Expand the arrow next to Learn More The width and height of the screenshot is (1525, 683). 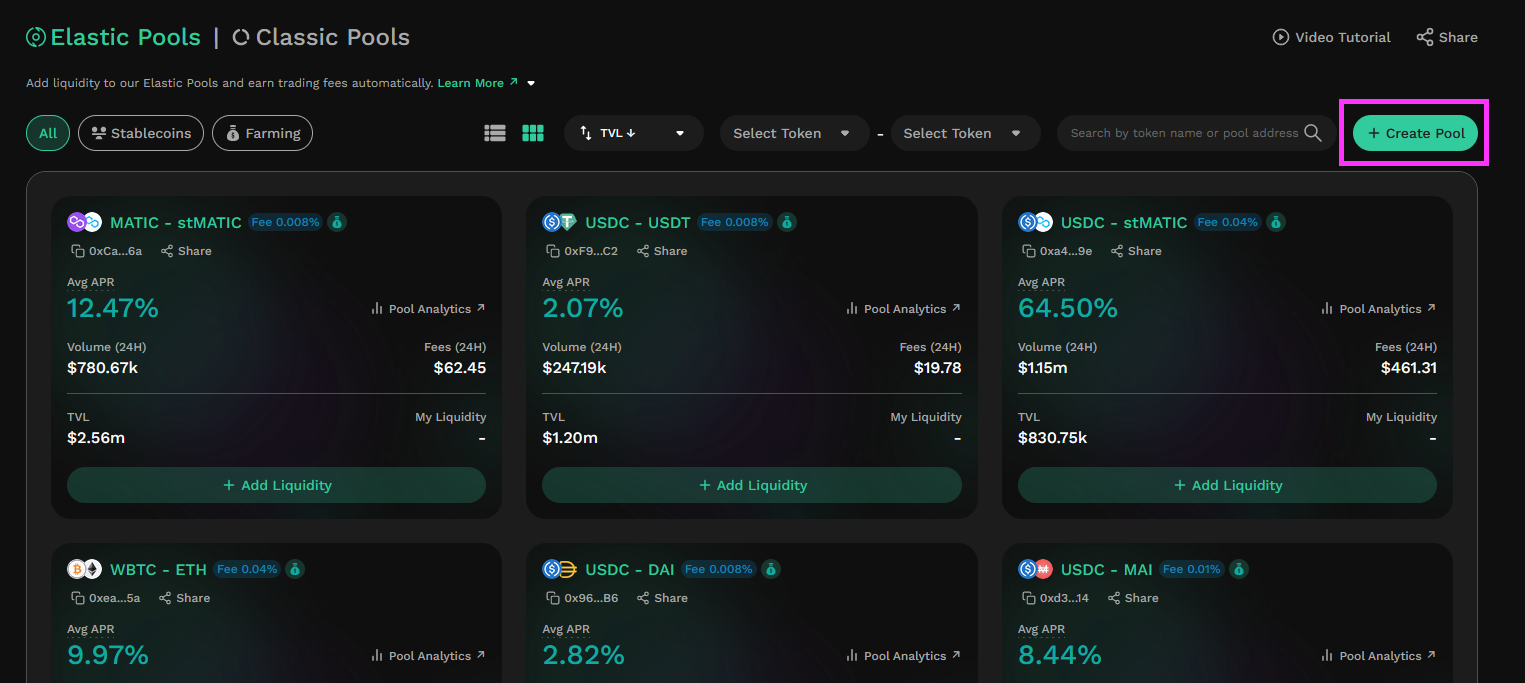531,83
